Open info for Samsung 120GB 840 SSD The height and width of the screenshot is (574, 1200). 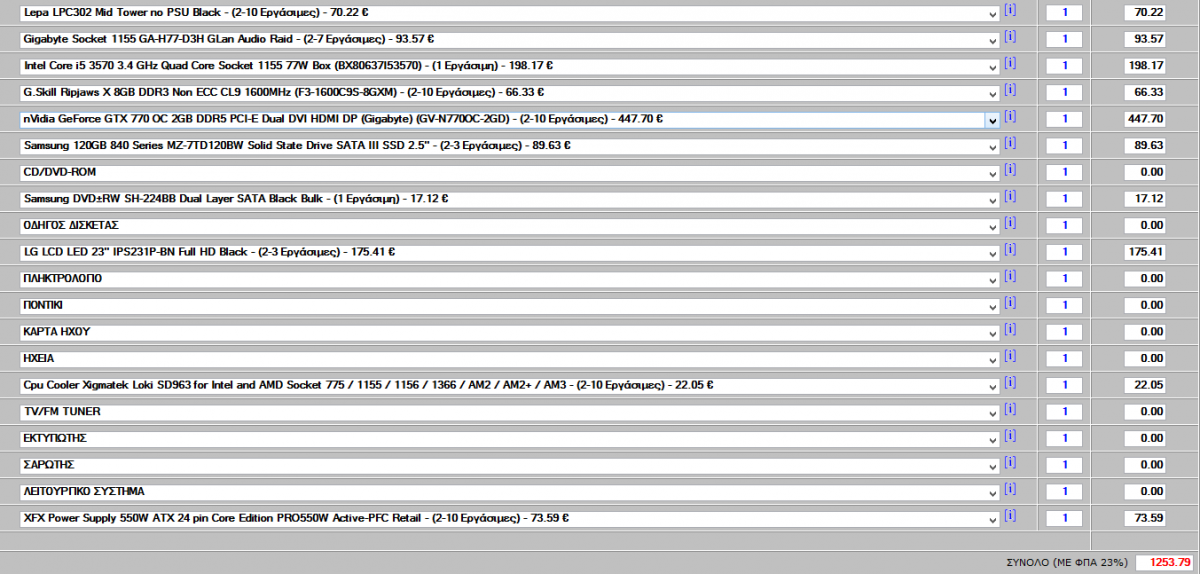(x=1010, y=143)
